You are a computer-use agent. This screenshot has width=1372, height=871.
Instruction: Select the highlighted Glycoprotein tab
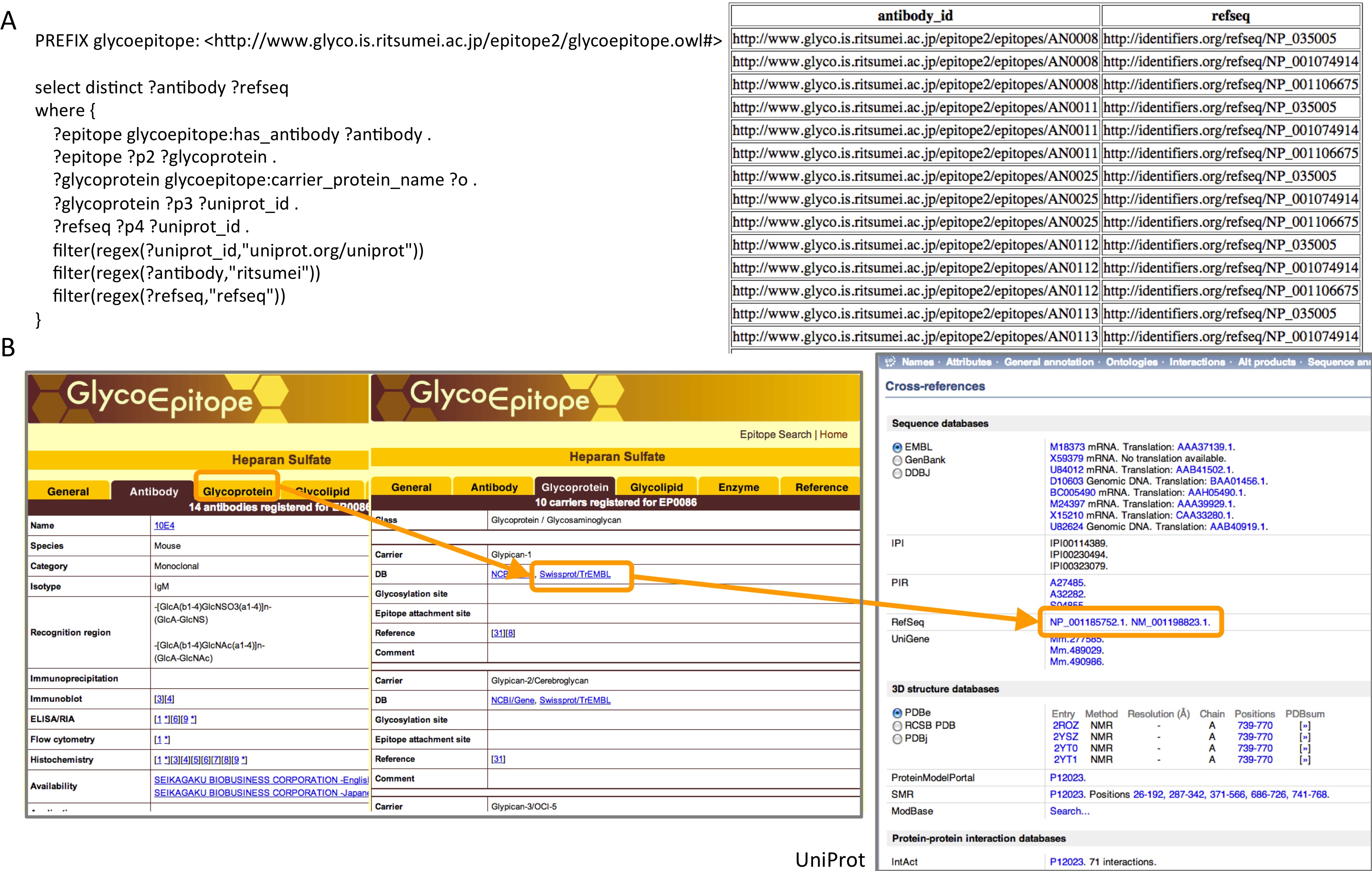[x=237, y=491]
